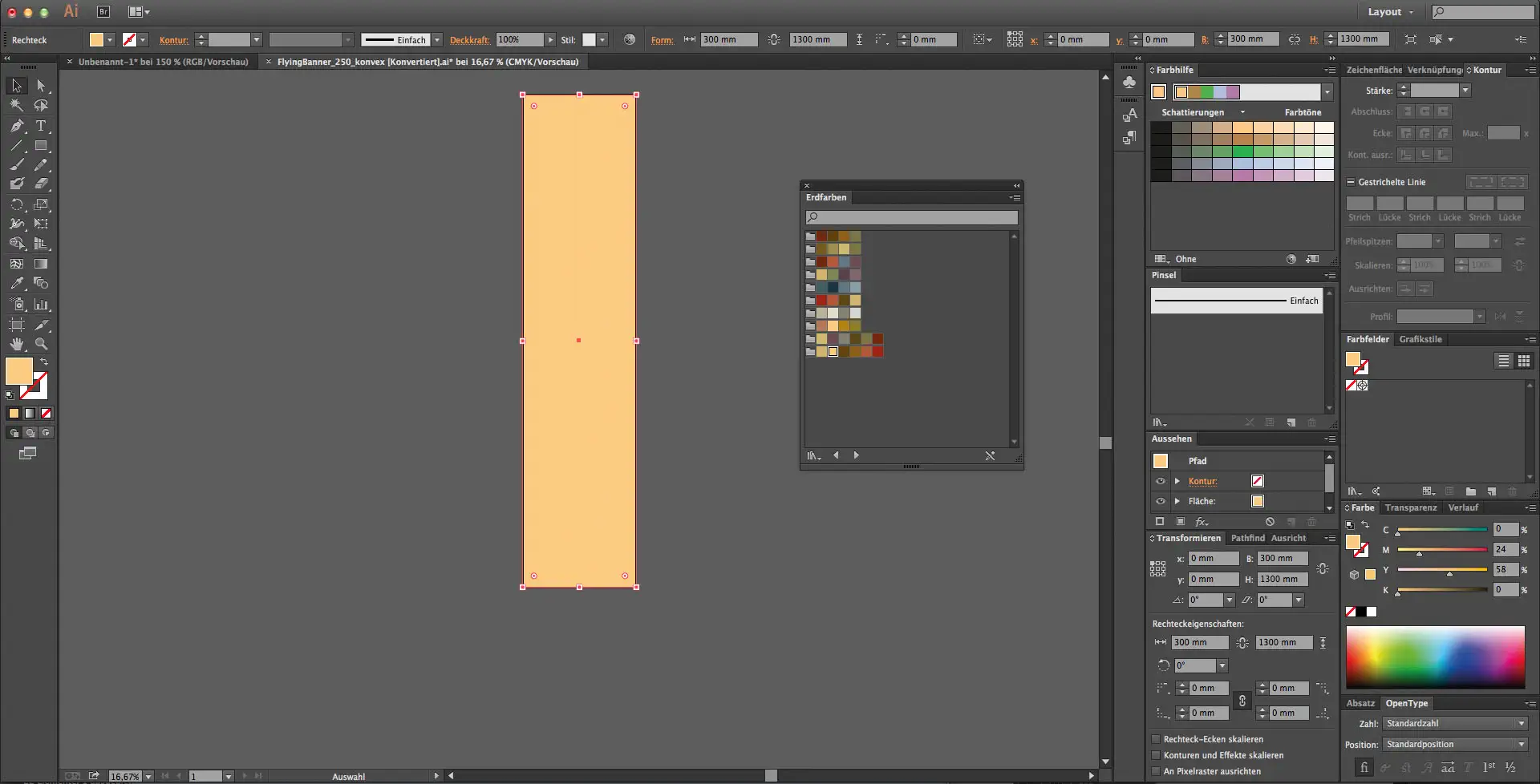Switch to the Unbenannt-1 document tab
Image resolution: width=1540 pixels, height=784 pixels.
tap(163, 62)
